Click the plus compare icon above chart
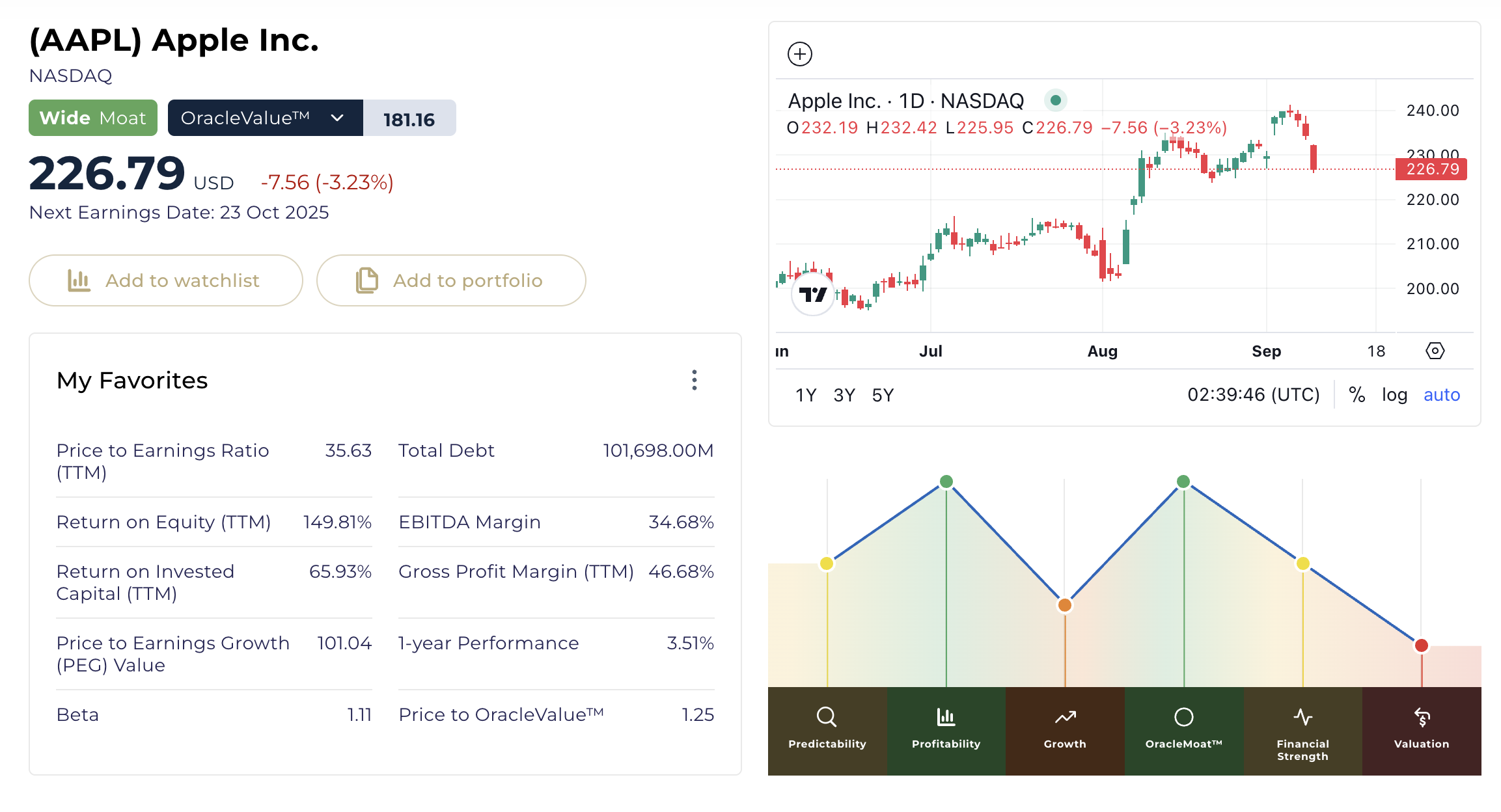Viewport: 1501px width, 812px height. (x=800, y=54)
